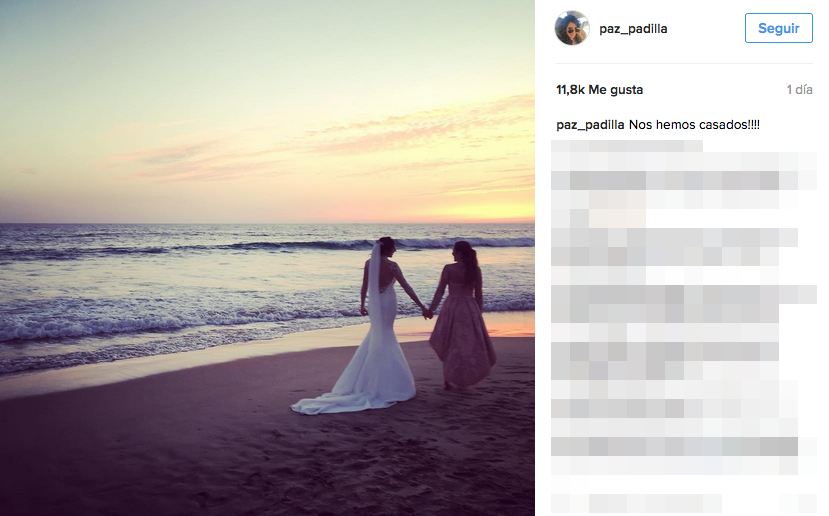The height and width of the screenshot is (516, 829).
Task: Click the Seguir follow button
Action: pos(778,28)
